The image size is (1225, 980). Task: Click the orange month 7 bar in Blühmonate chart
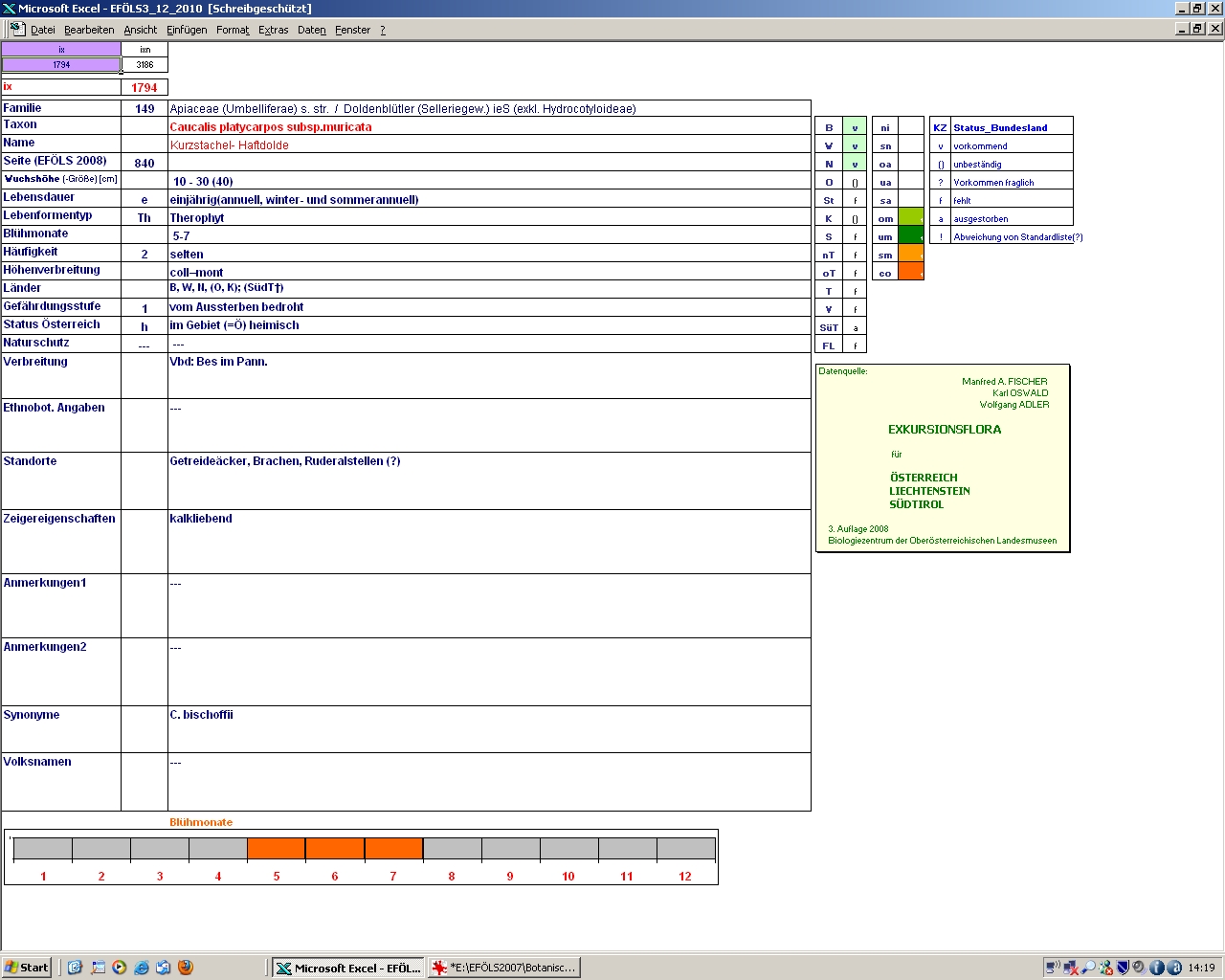393,848
